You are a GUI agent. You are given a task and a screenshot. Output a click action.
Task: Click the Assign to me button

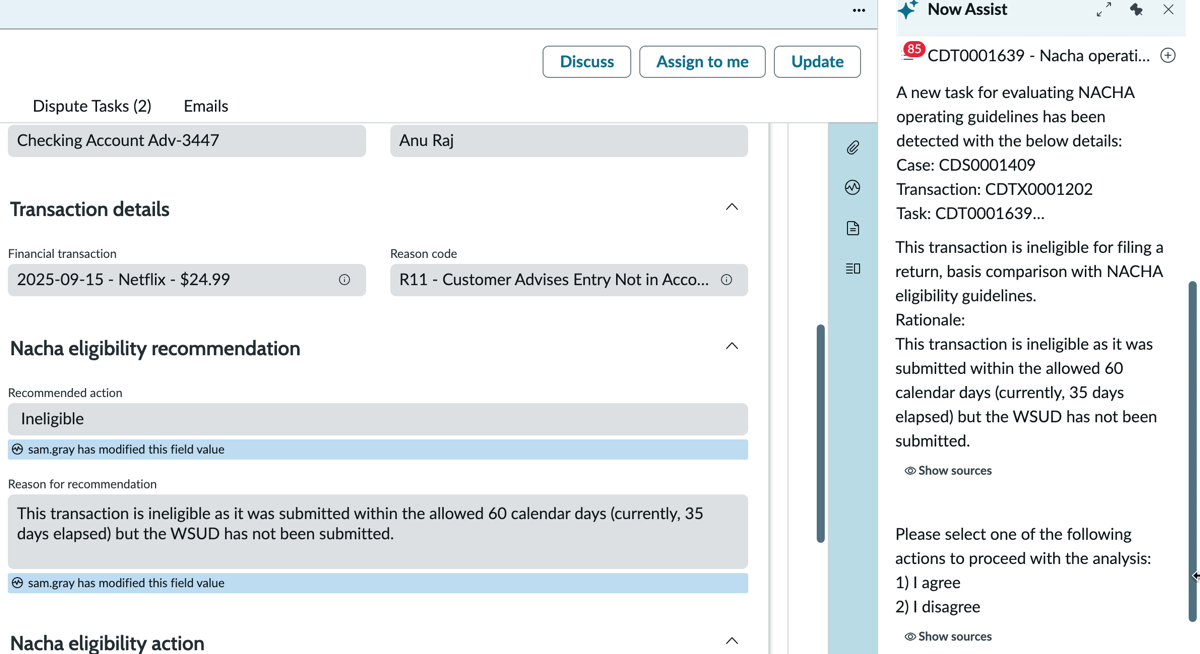[x=702, y=62]
